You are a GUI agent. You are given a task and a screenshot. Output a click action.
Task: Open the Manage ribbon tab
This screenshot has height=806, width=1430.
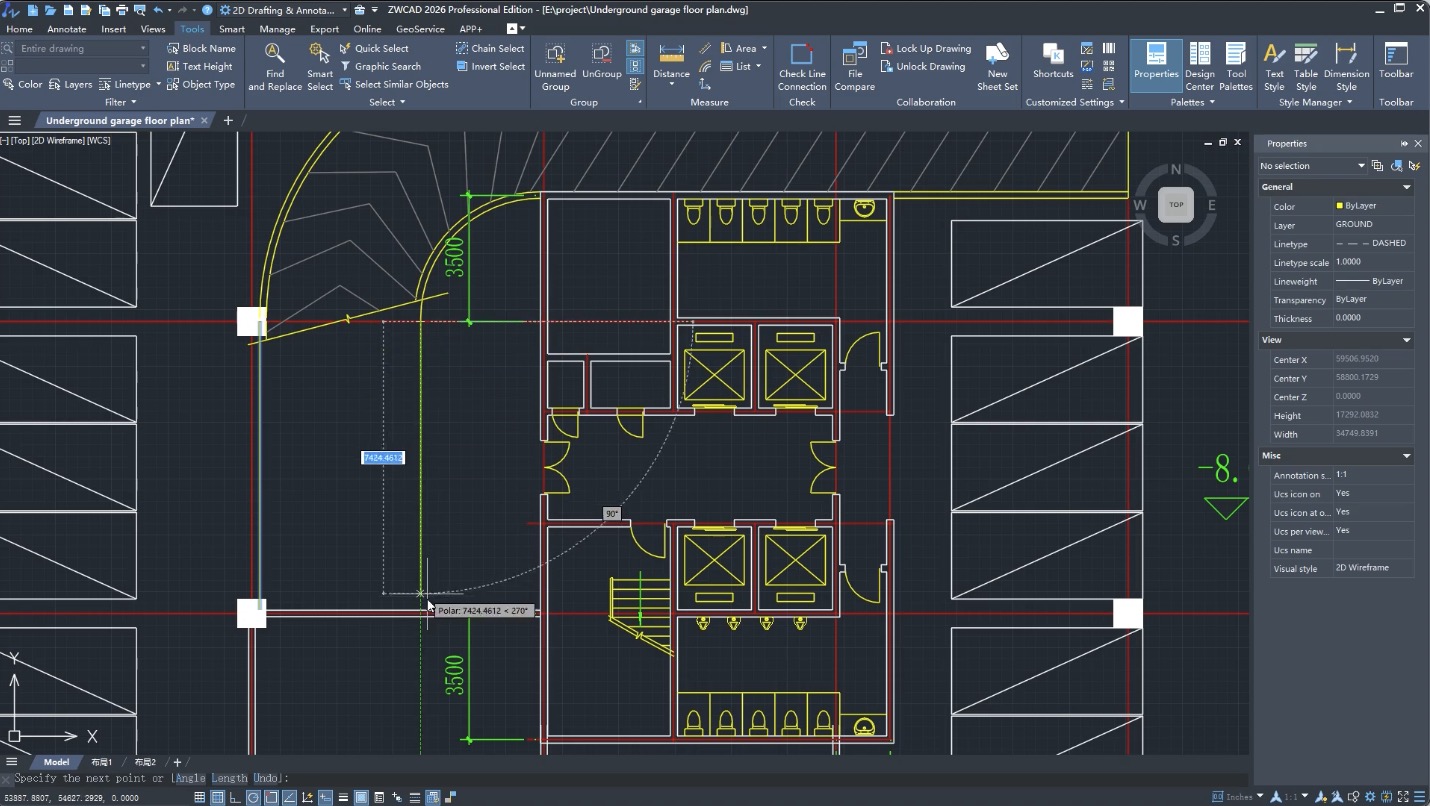coord(277,29)
